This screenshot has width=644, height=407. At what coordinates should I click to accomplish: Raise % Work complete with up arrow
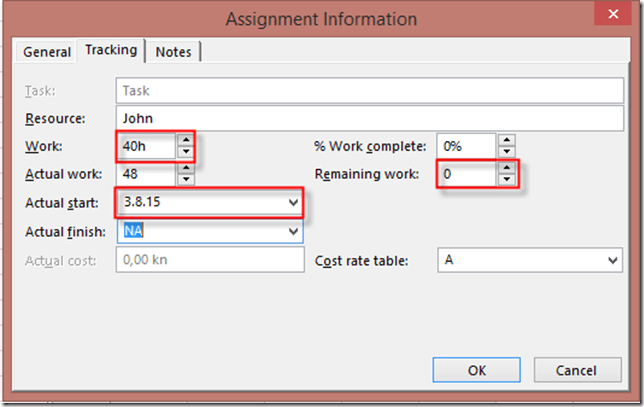tap(507, 140)
